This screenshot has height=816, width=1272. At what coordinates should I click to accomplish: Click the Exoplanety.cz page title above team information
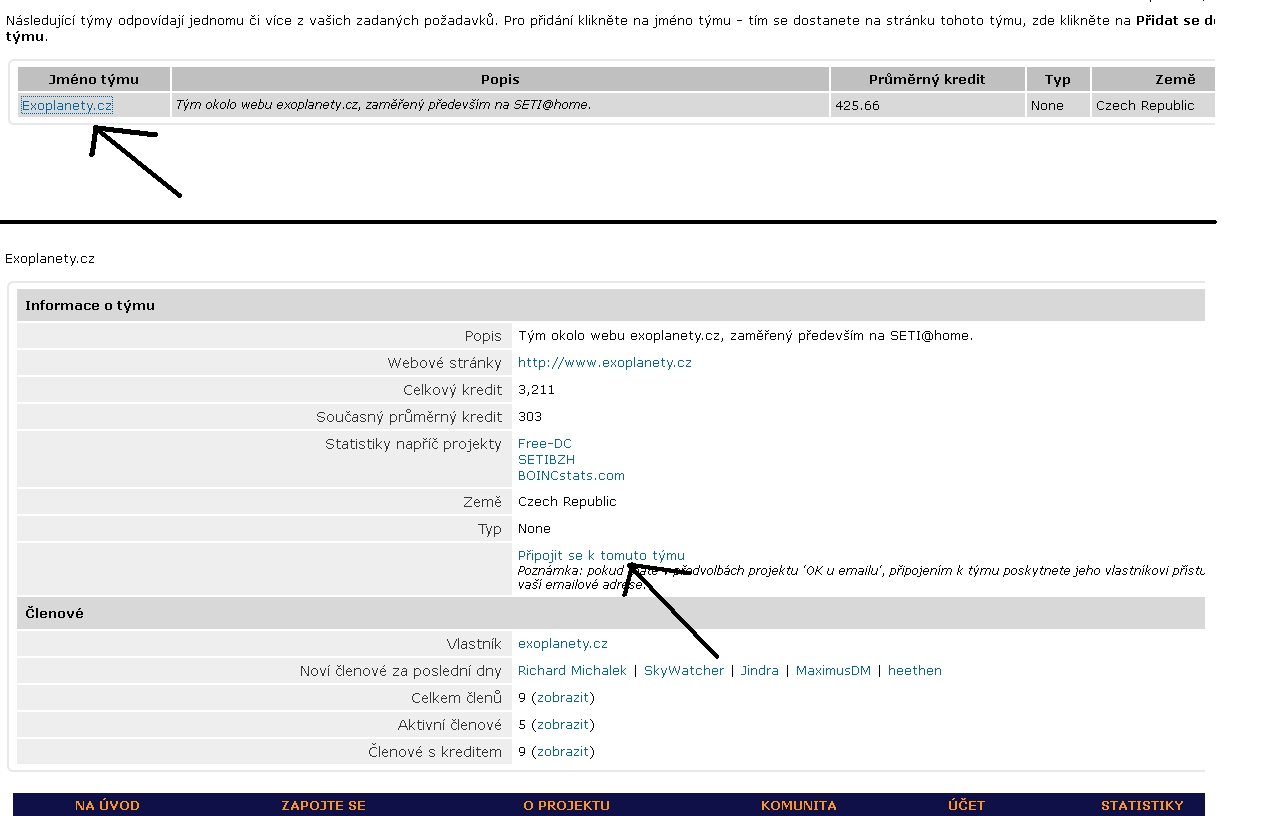(50, 259)
